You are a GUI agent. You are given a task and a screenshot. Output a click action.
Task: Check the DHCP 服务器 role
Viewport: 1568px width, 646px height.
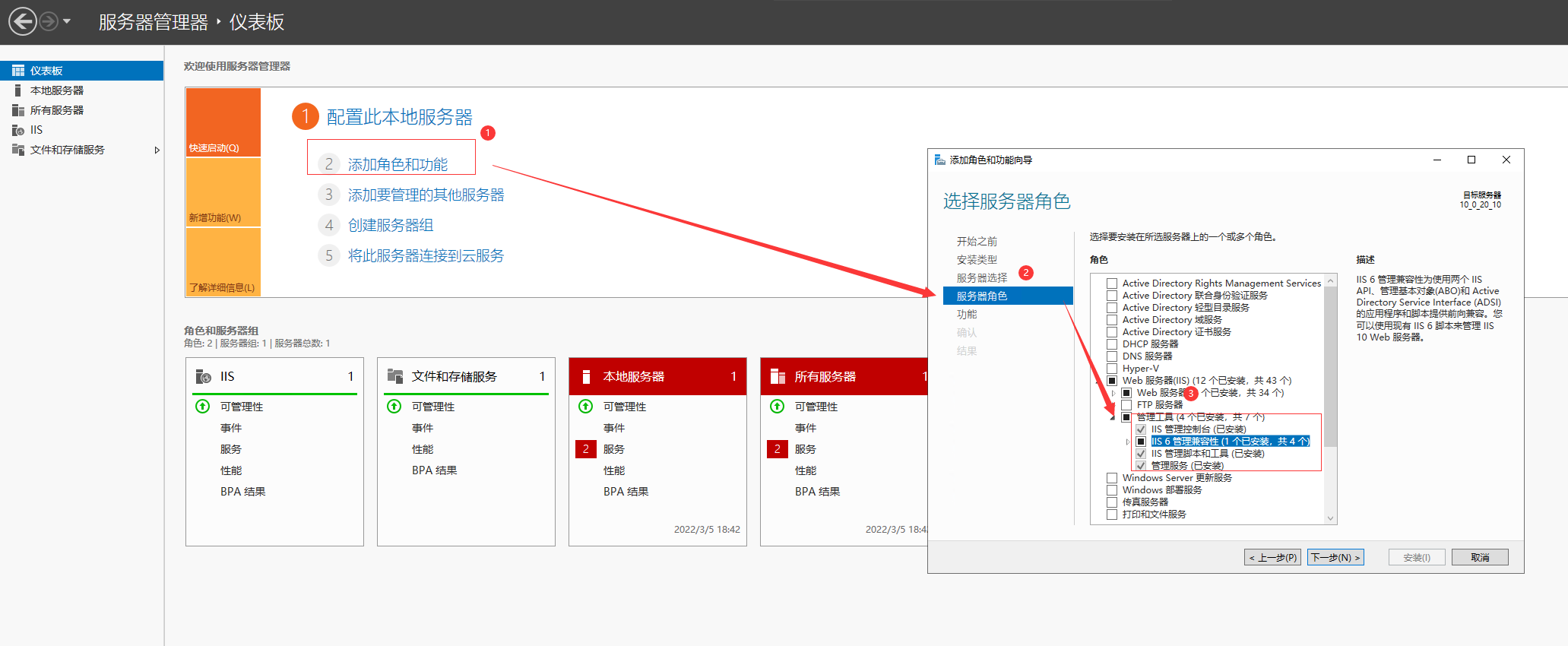[1112, 344]
